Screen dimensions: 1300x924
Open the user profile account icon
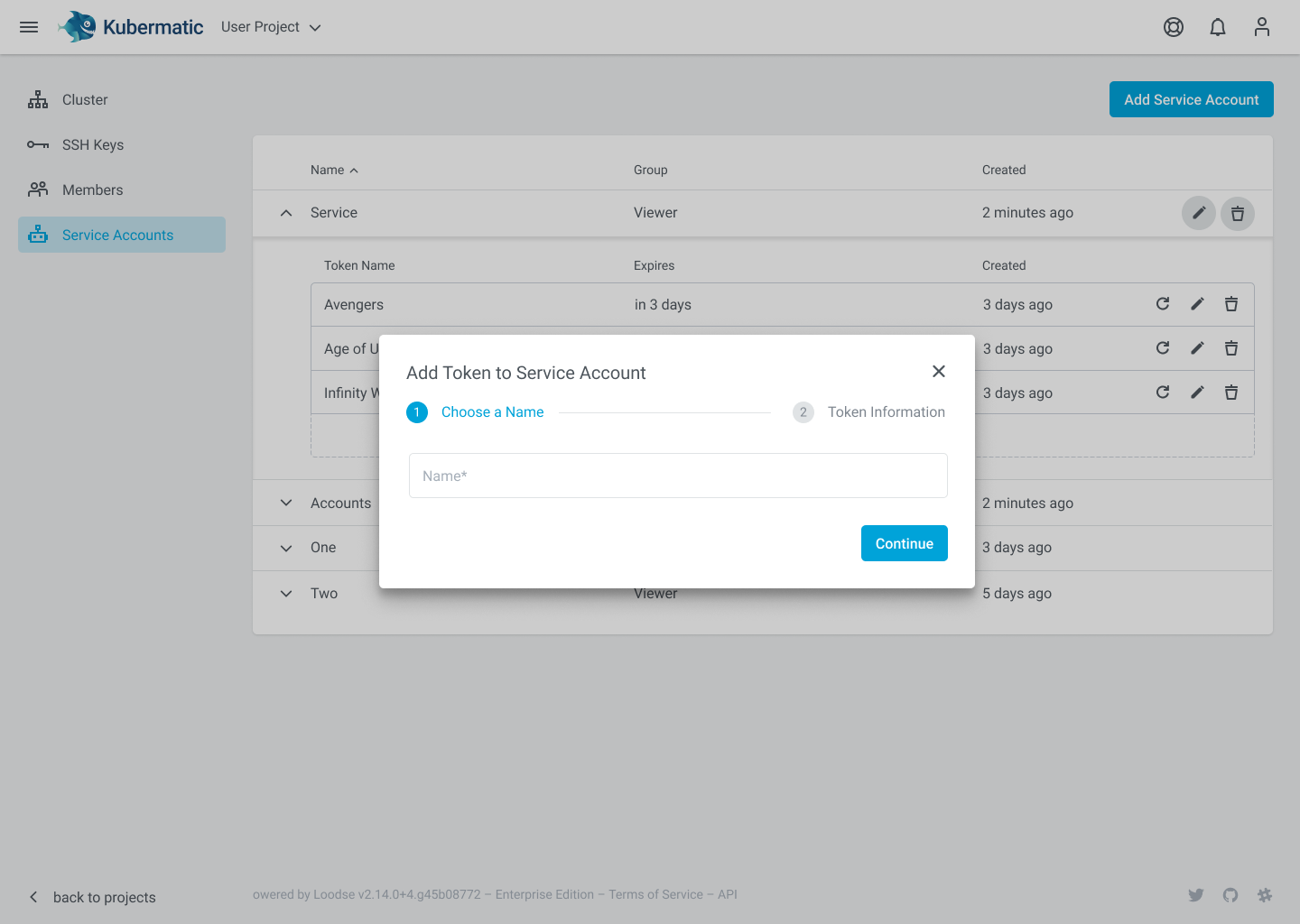point(1261,27)
